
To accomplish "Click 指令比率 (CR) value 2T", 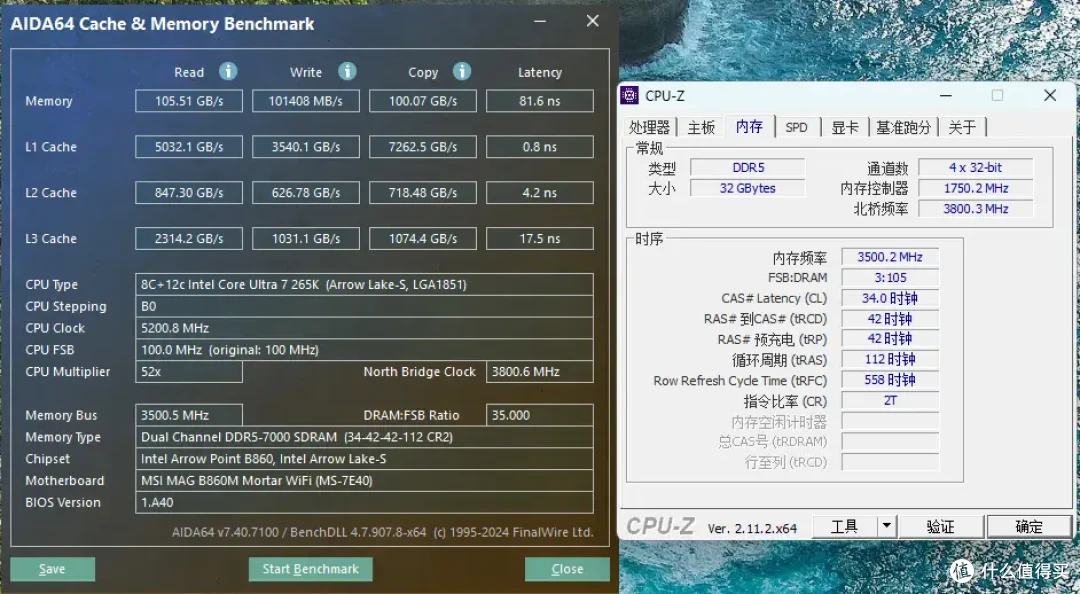I will 890,400.
